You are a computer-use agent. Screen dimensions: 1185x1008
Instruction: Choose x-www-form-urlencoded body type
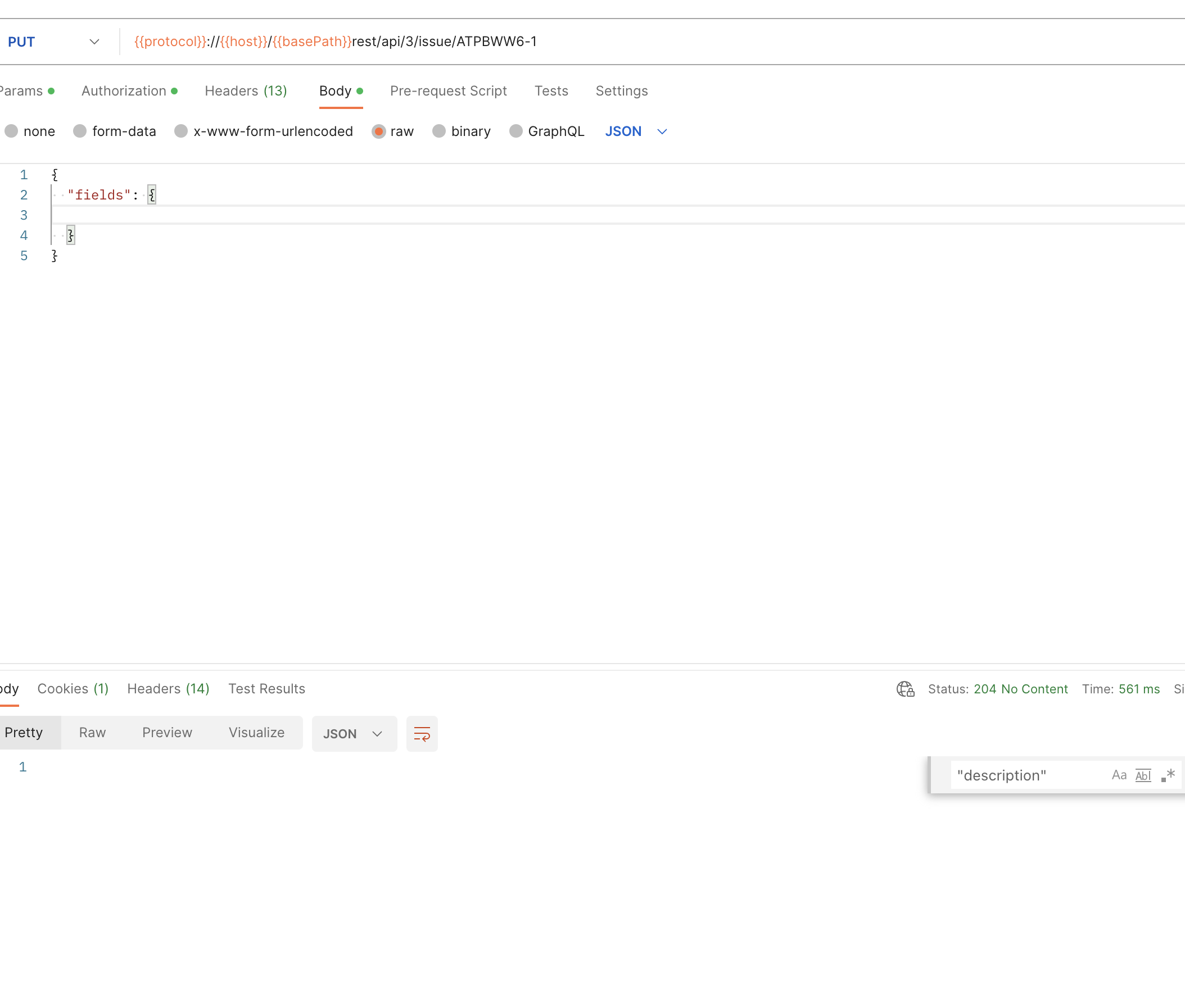coord(181,131)
